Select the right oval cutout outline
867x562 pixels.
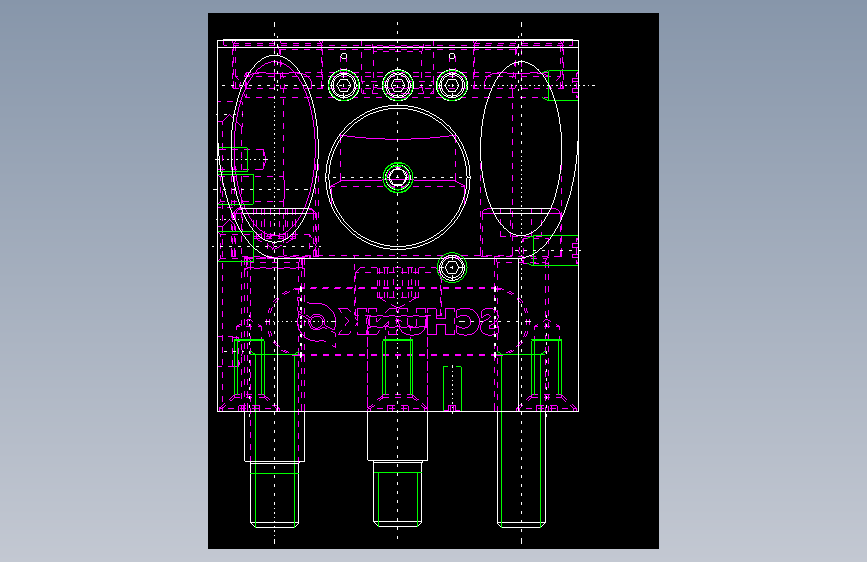(x=521, y=148)
